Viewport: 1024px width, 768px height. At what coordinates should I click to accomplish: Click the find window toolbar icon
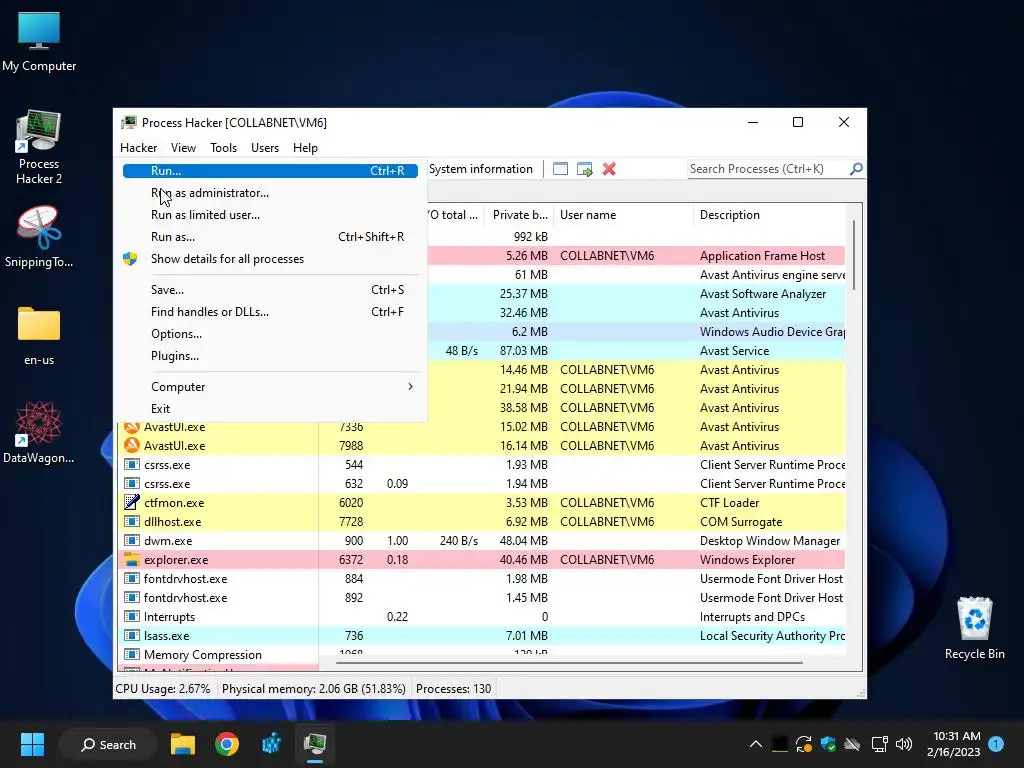(560, 169)
